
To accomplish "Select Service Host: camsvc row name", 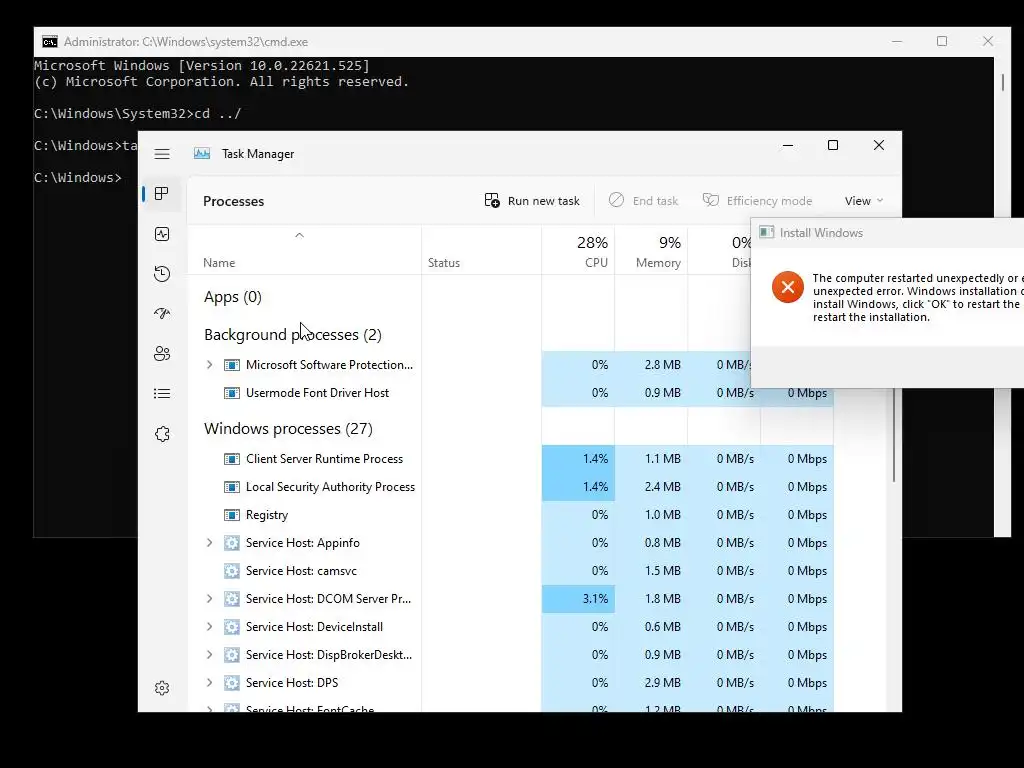I will point(301,571).
